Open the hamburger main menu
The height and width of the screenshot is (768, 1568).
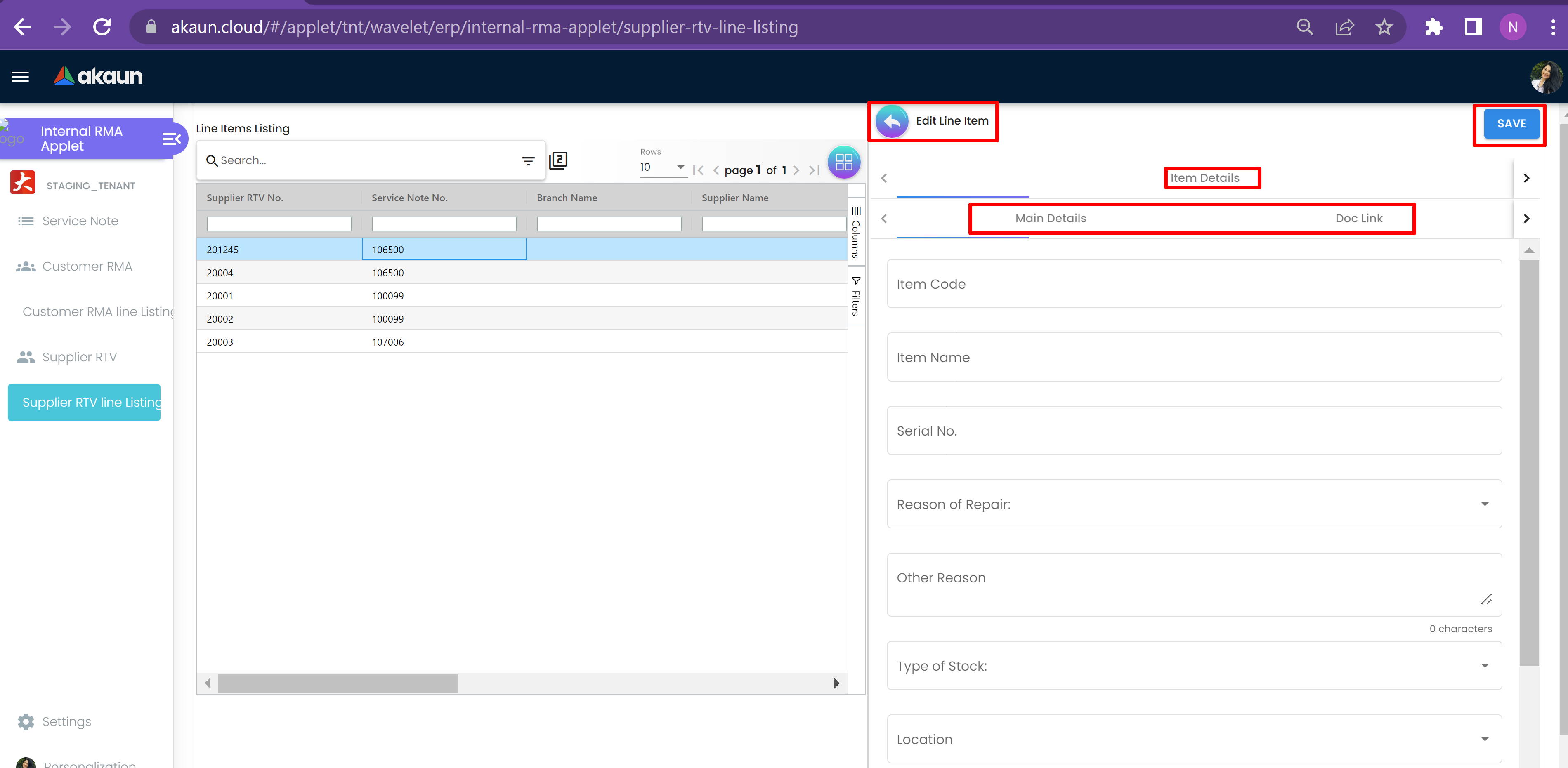pyautogui.click(x=20, y=77)
